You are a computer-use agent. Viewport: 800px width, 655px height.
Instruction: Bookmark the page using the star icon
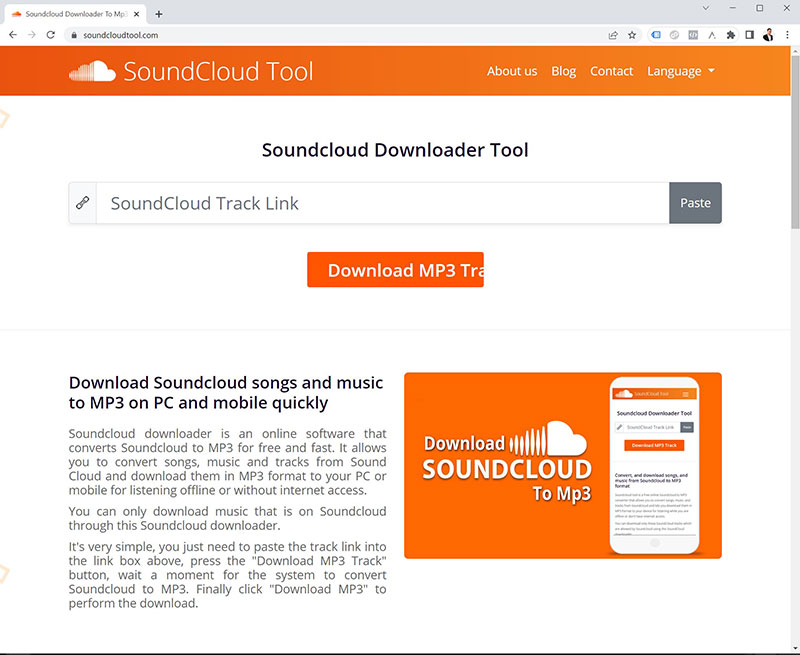(x=634, y=34)
